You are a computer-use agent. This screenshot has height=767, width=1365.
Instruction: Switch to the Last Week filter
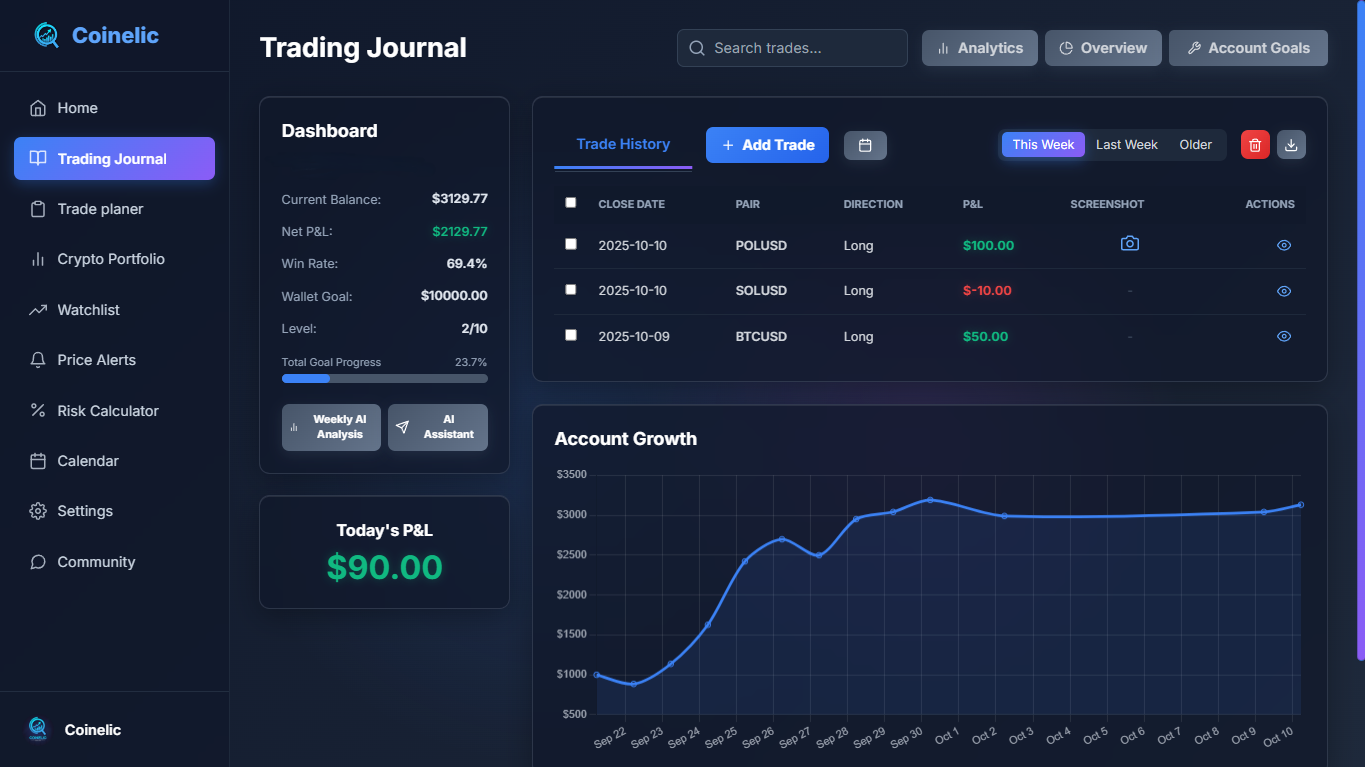1126,144
